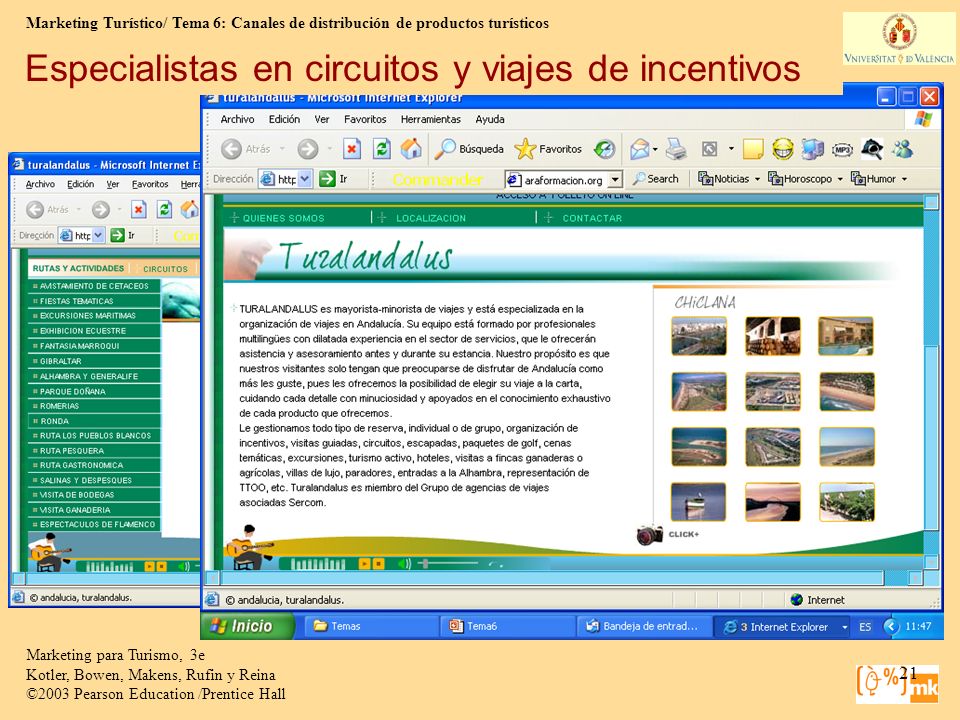Open ALHAMBRA Y GENERALIFE in background window
Screen dimensions: 960x720
(94, 376)
